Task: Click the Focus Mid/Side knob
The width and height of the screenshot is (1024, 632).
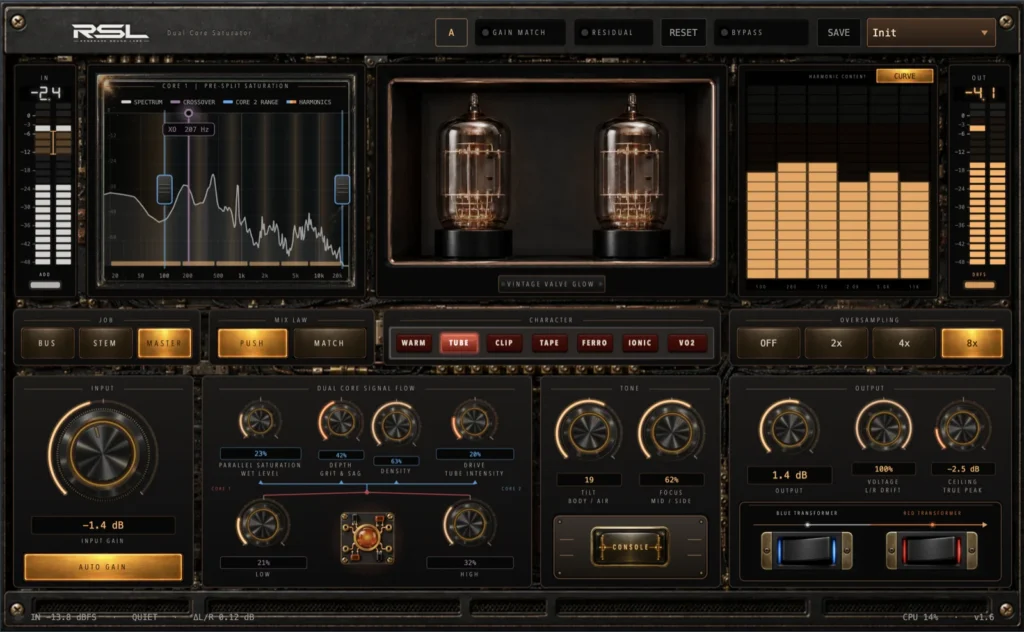Action: pos(671,432)
